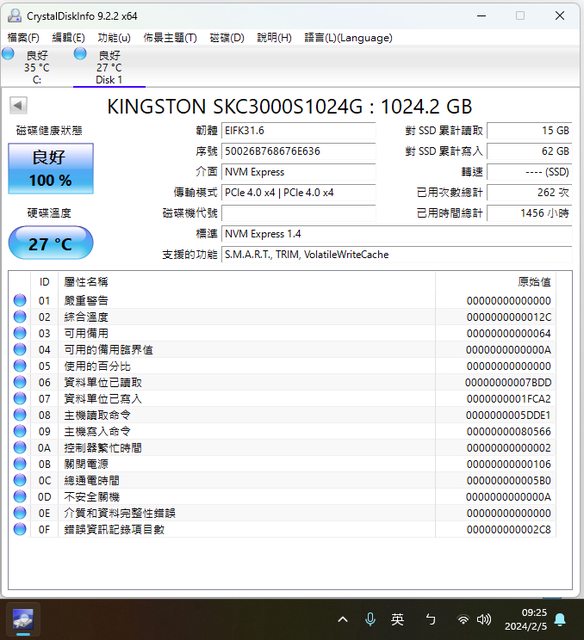584x640 pixels.
Task: Open the 編輯(E) menu
Action: pos(69,38)
